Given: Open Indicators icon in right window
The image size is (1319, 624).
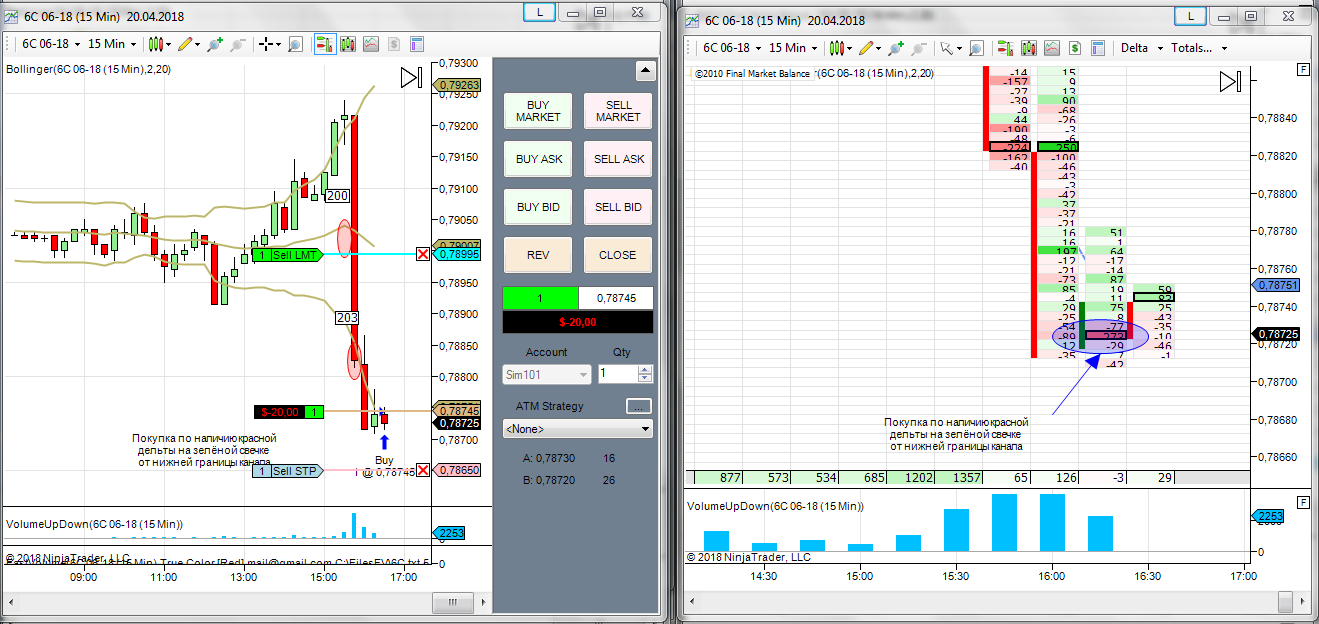Looking at the screenshot, I should click(1051, 47).
